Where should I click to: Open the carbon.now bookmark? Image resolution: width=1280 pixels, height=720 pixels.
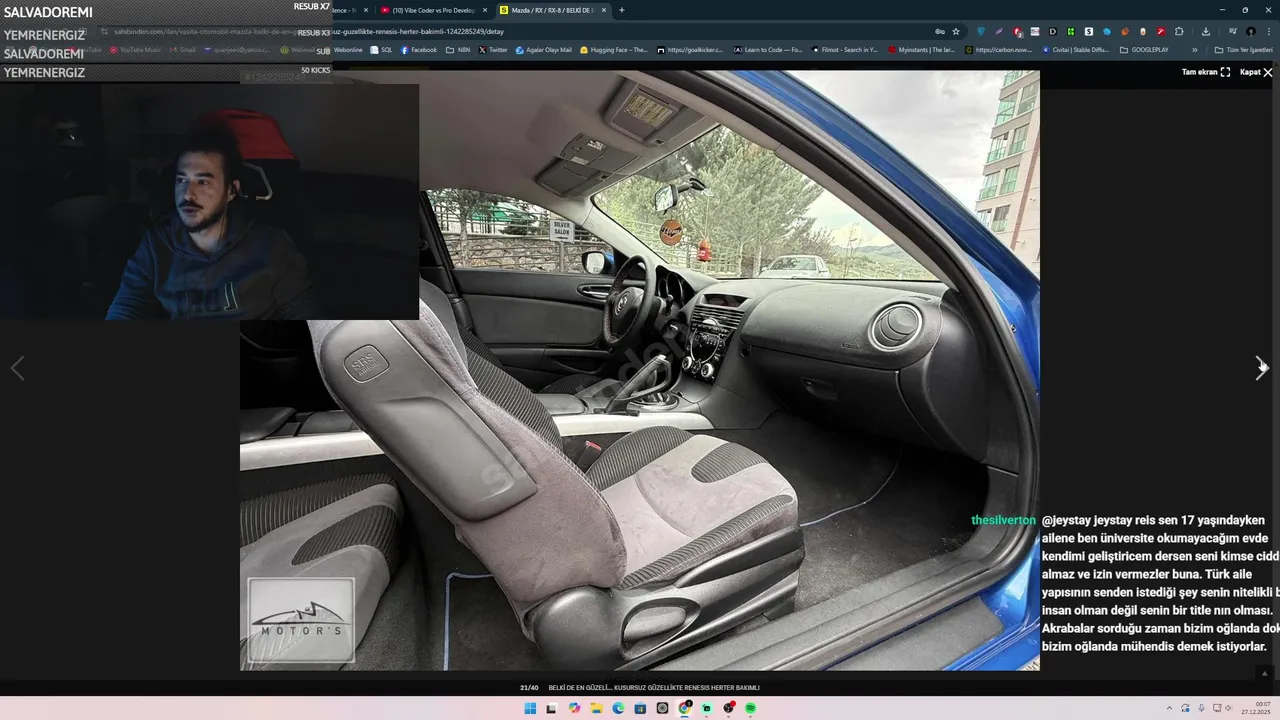click(x=998, y=50)
